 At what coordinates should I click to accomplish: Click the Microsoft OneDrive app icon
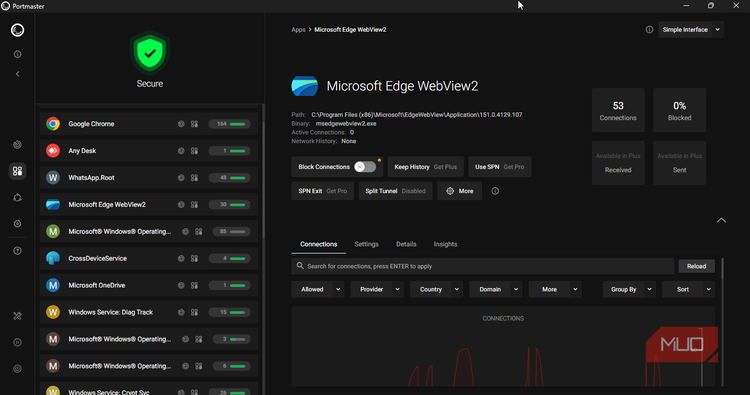click(53, 285)
